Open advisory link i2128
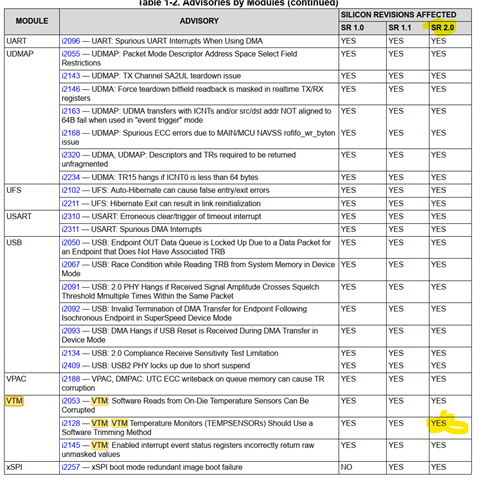 pyautogui.click(x=71, y=423)
